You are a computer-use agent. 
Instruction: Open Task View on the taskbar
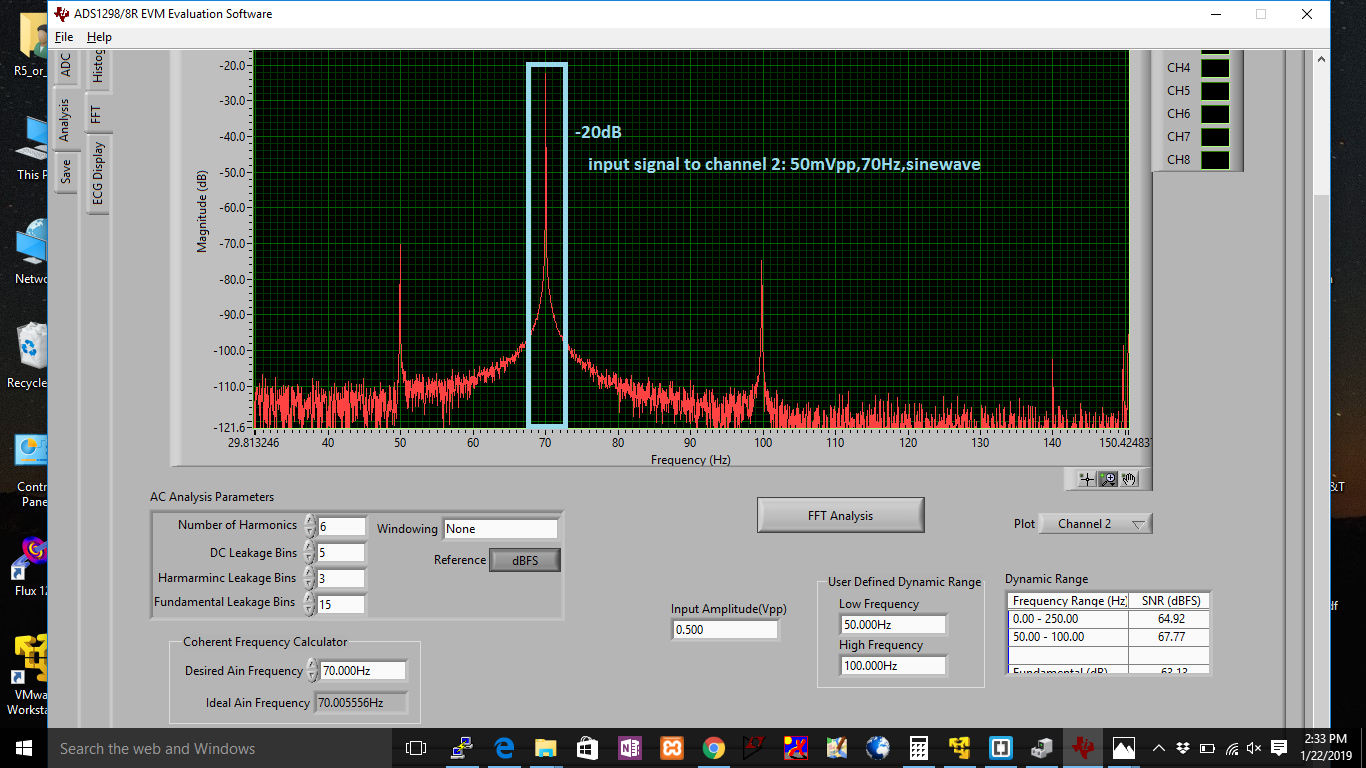coord(416,748)
